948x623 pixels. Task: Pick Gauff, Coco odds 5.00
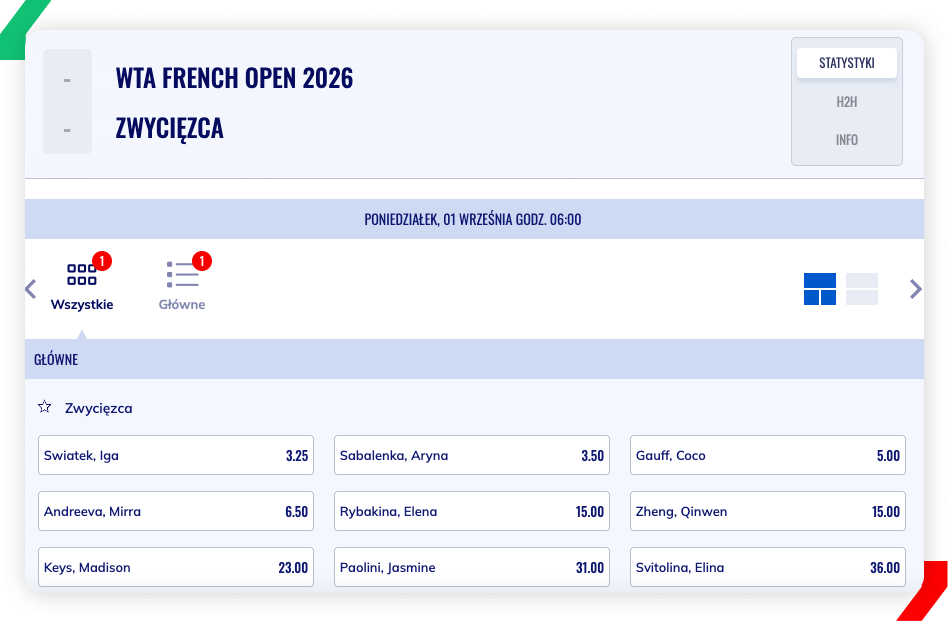click(768, 455)
